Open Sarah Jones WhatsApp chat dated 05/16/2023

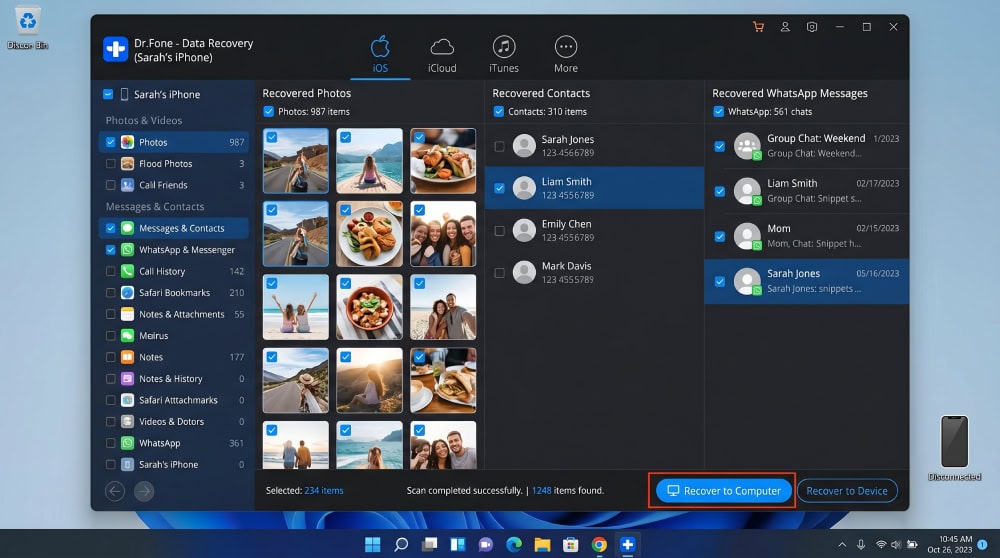click(x=807, y=281)
